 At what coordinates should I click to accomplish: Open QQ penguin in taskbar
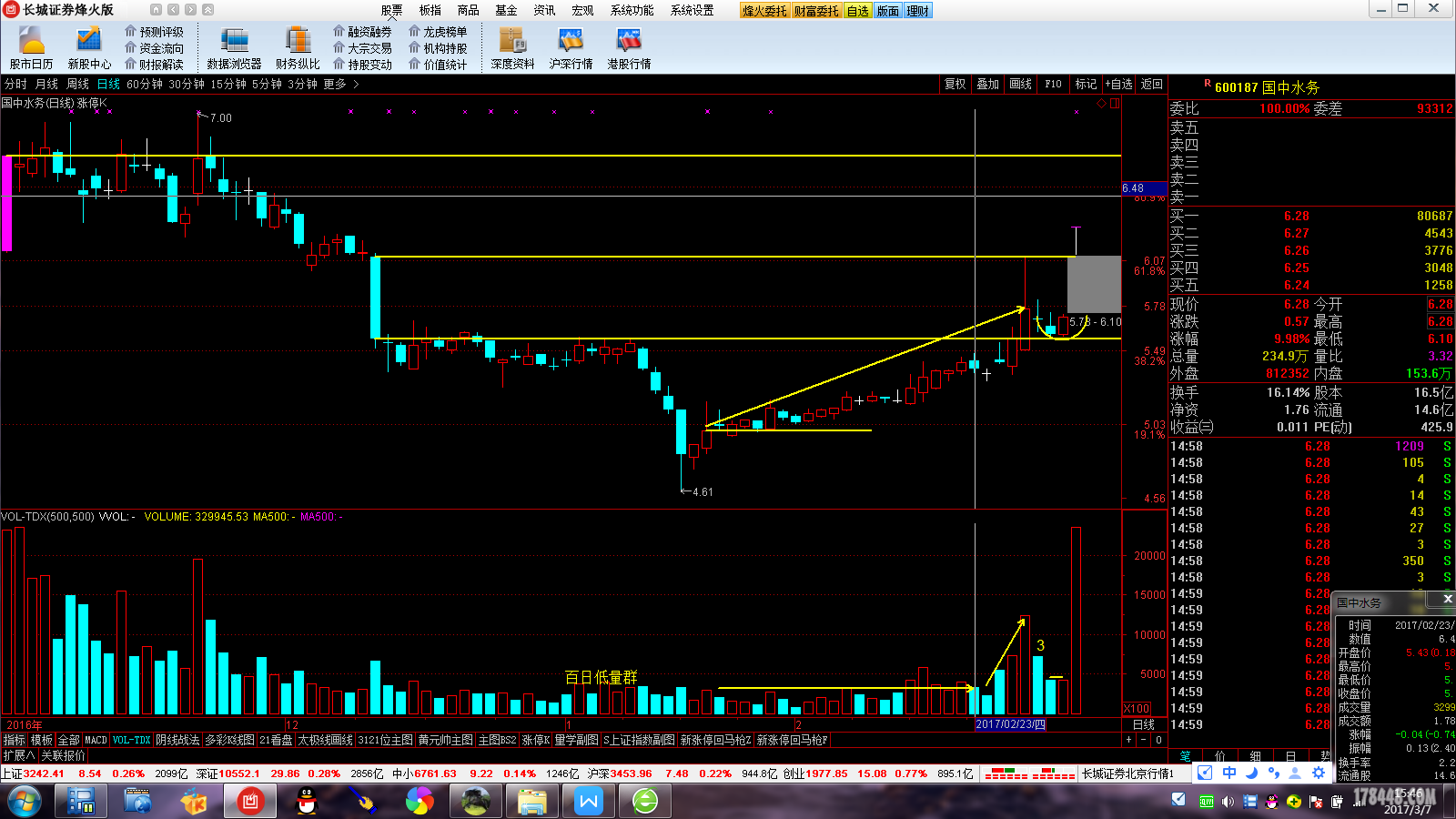tap(307, 802)
